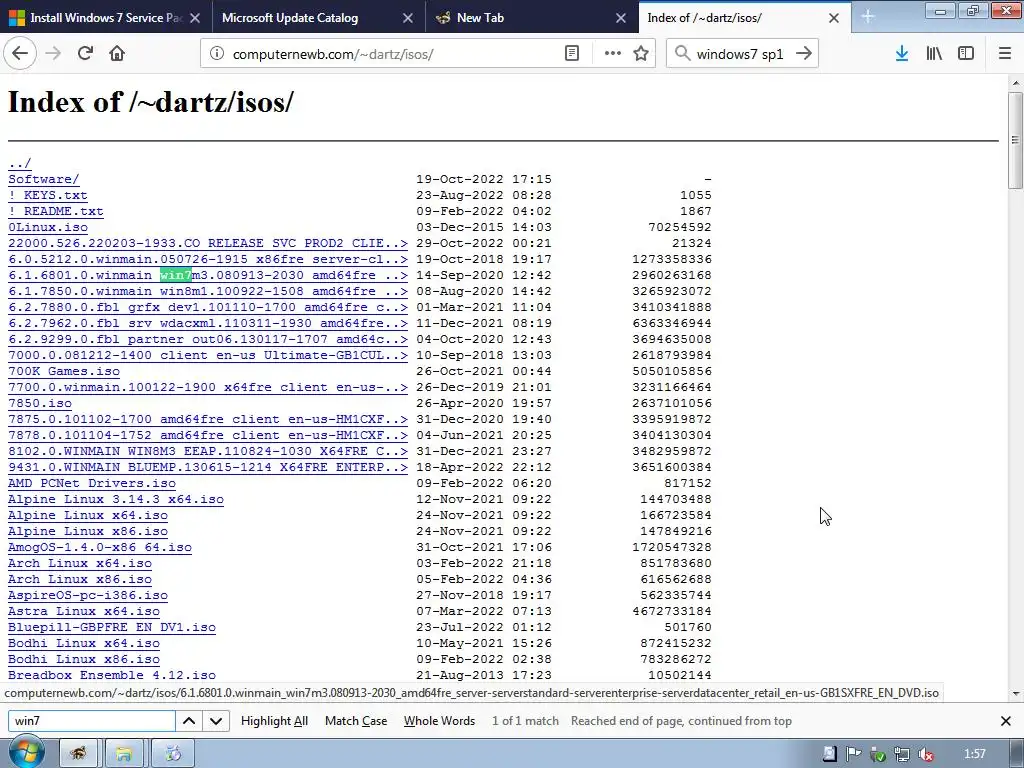The width and height of the screenshot is (1024, 768).
Task: Open a new tab with the plus button
Action: [x=867, y=17]
